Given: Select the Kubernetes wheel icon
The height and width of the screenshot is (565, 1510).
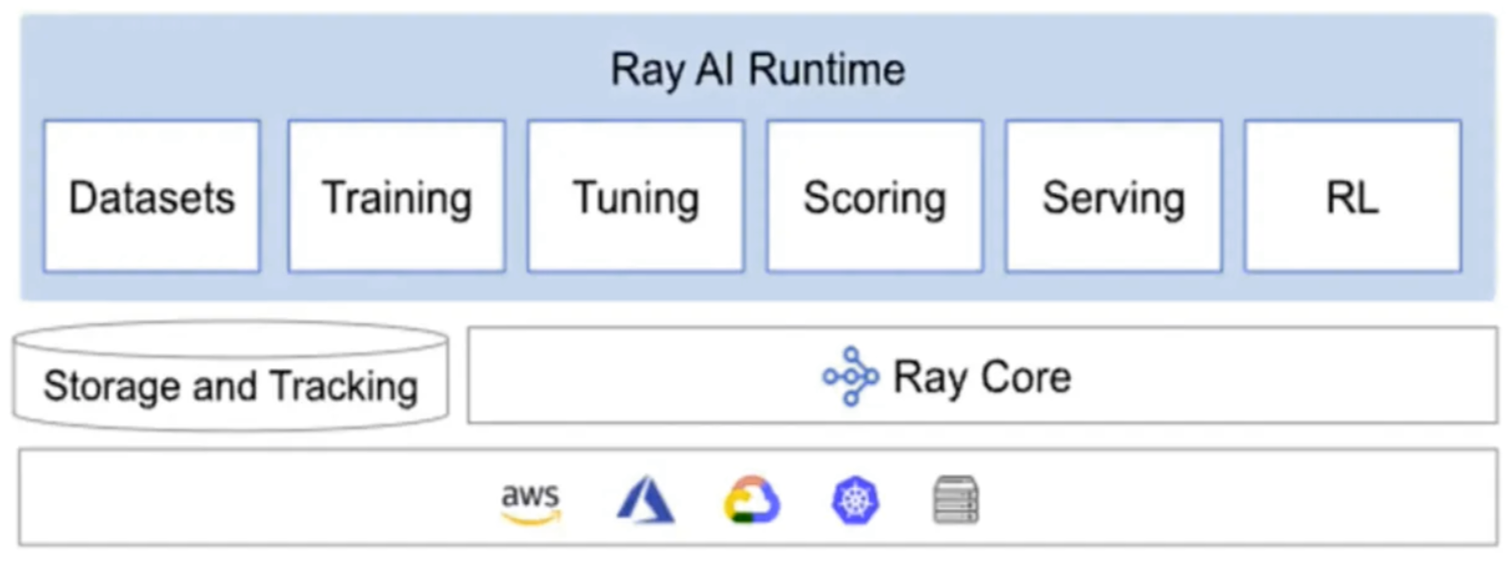Looking at the screenshot, I should 856,500.
